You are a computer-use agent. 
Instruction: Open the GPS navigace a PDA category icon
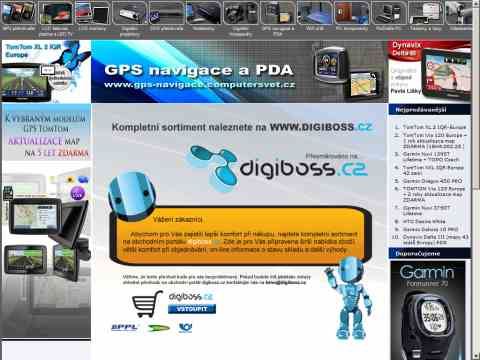coord(278,13)
